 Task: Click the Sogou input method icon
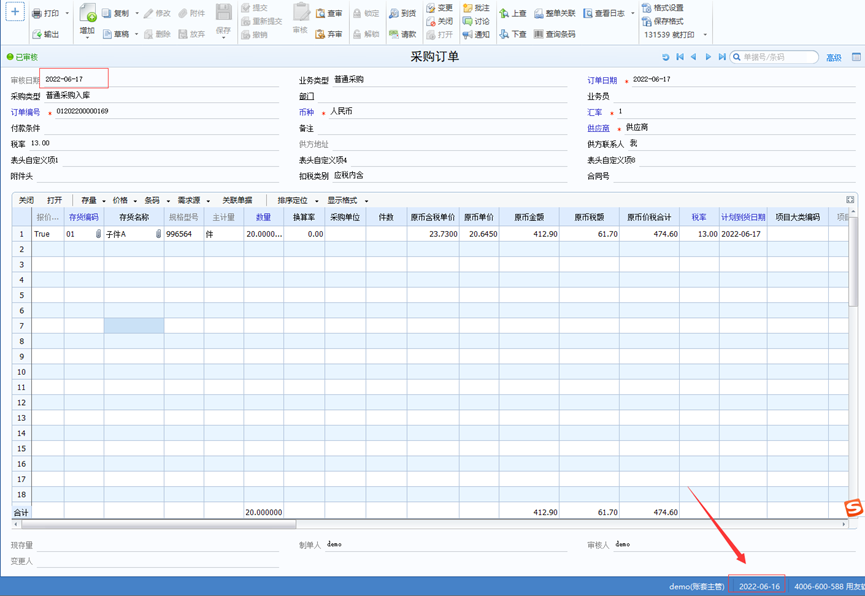[854, 508]
